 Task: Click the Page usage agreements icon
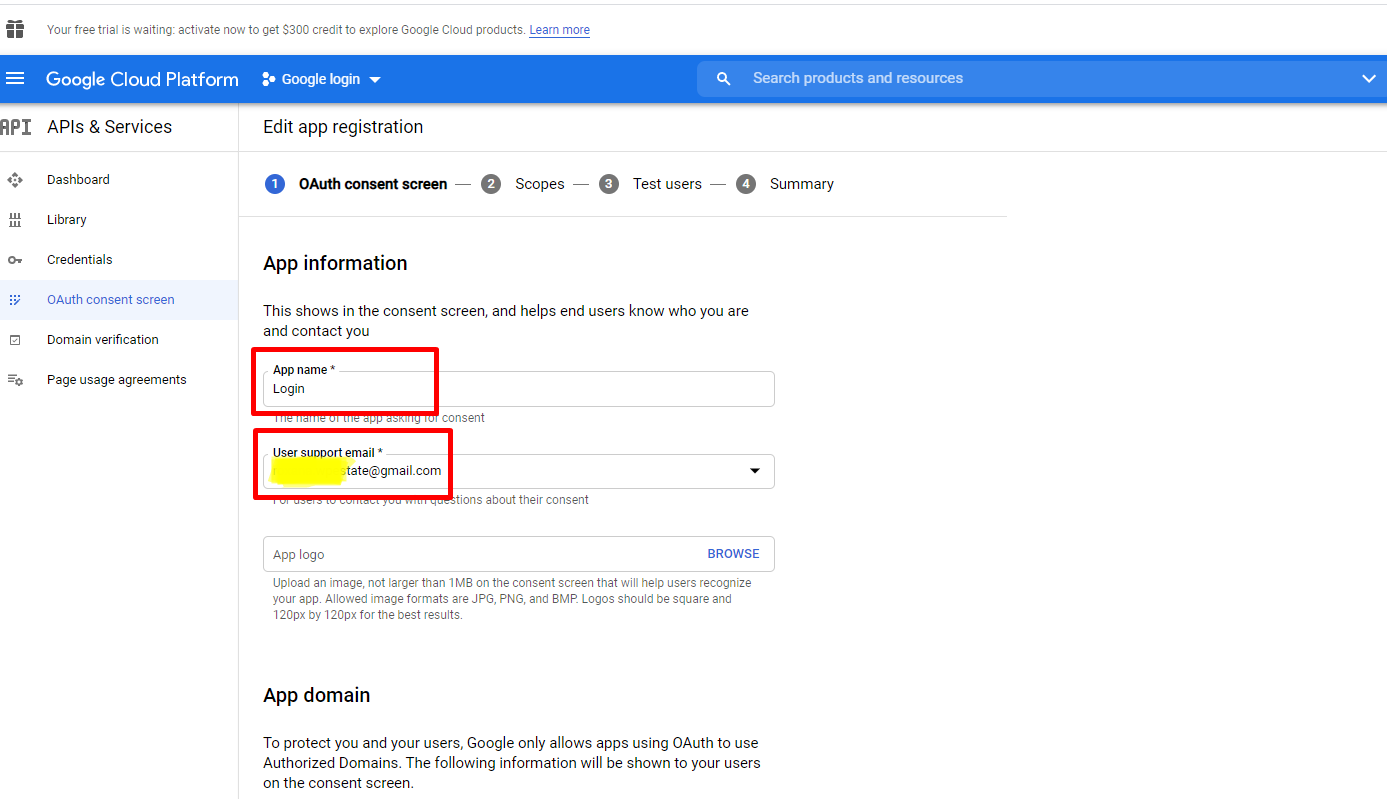(x=15, y=380)
